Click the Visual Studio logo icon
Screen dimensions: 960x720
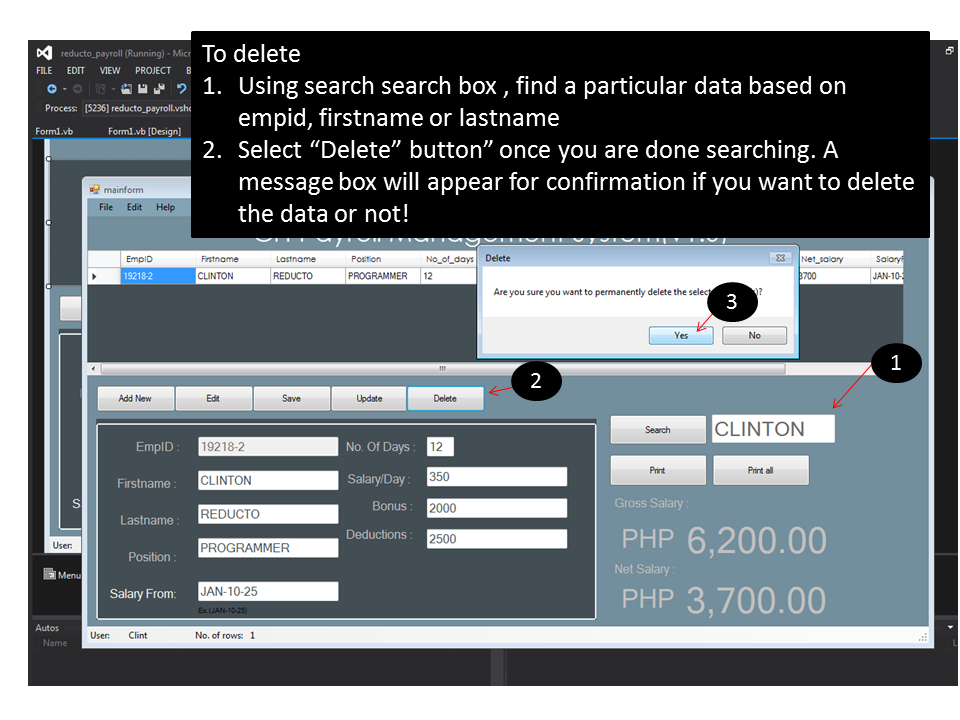[44, 52]
